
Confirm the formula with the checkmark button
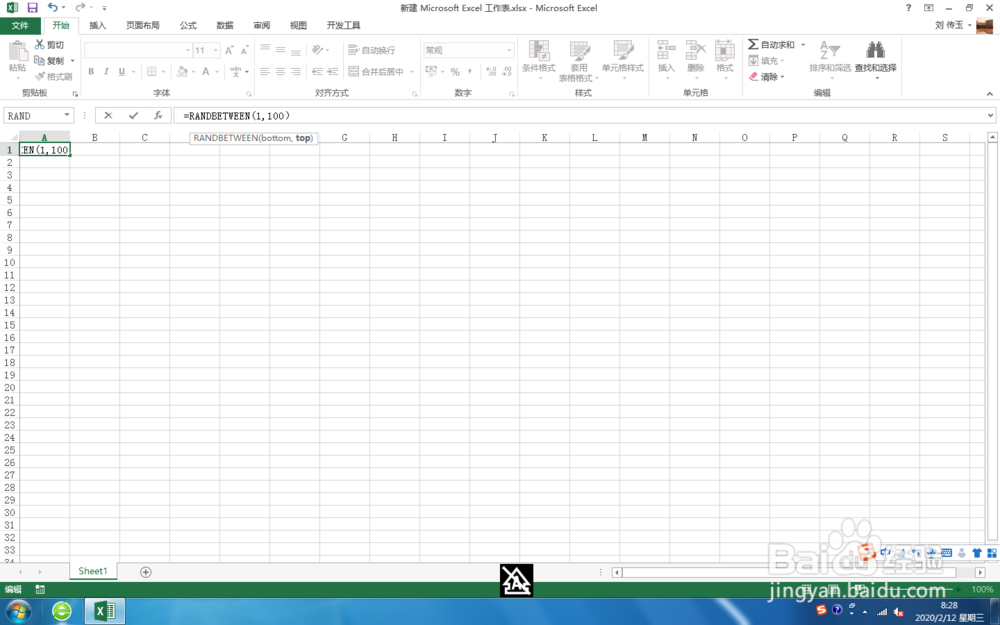[132, 115]
